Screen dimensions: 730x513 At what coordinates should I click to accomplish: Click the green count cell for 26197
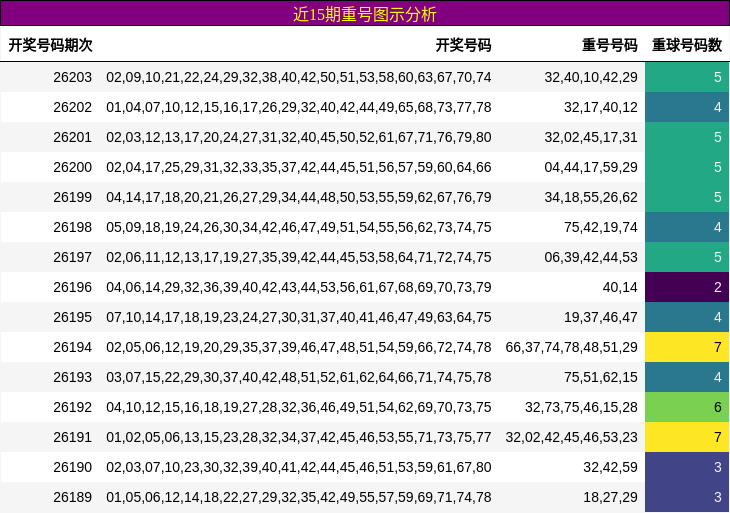click(687, 257)
